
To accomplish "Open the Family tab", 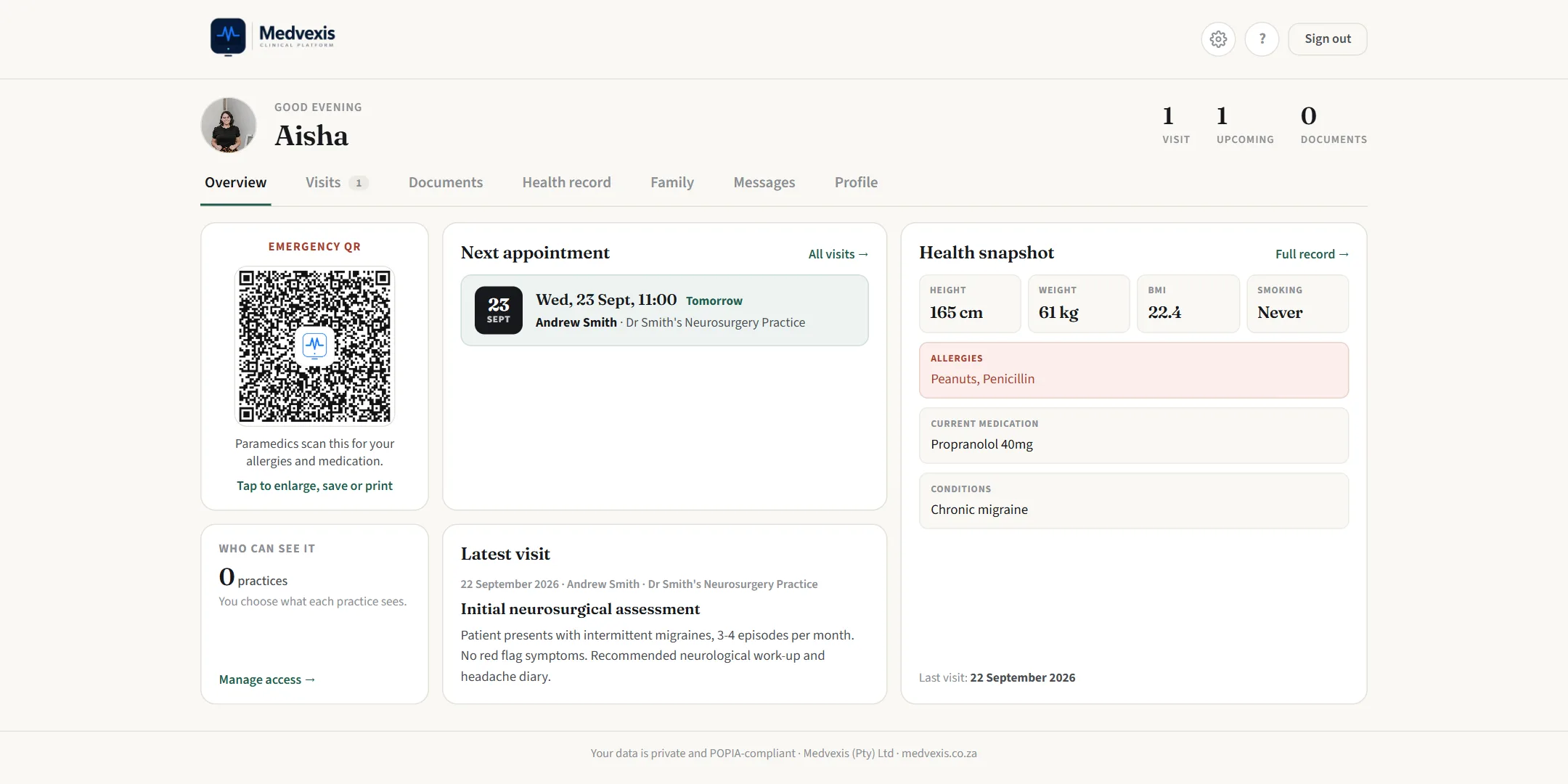I will point(672,183).
